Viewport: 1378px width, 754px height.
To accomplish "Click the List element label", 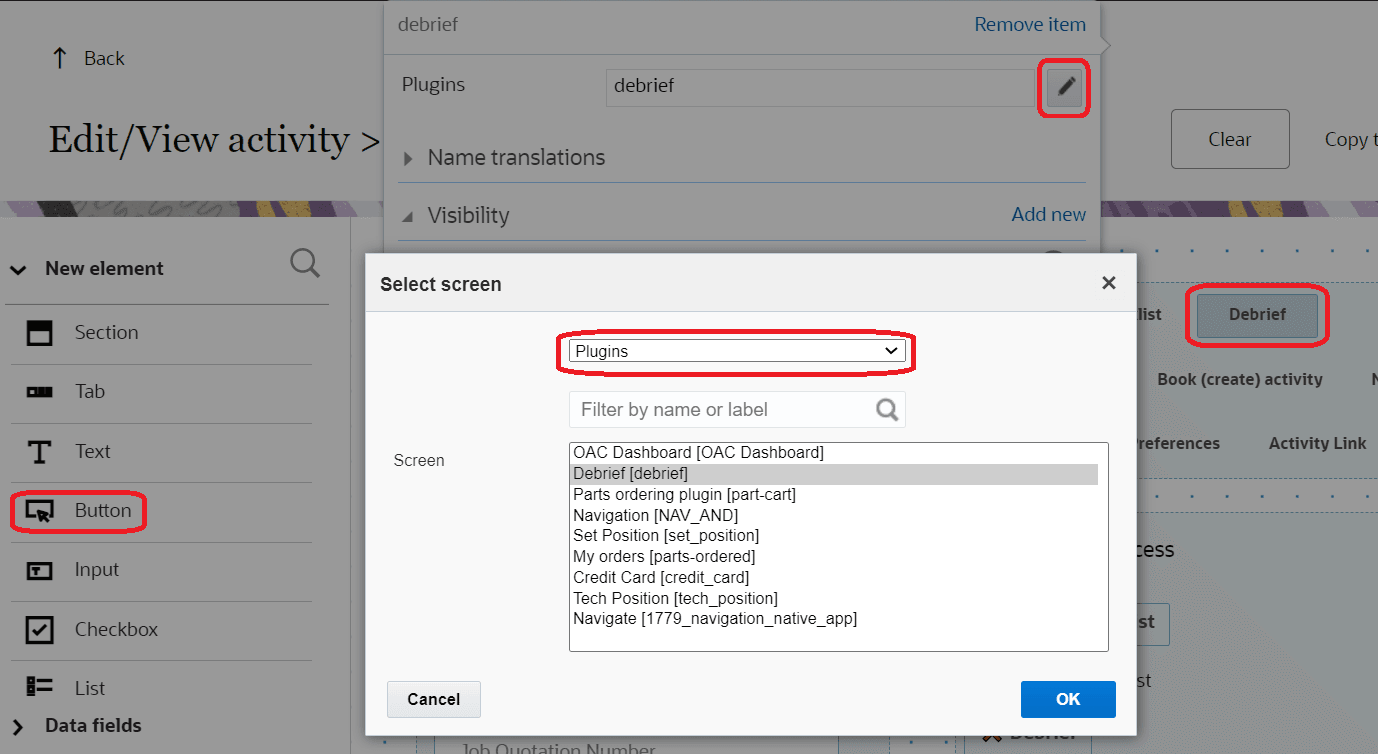I will coord(90,688).
